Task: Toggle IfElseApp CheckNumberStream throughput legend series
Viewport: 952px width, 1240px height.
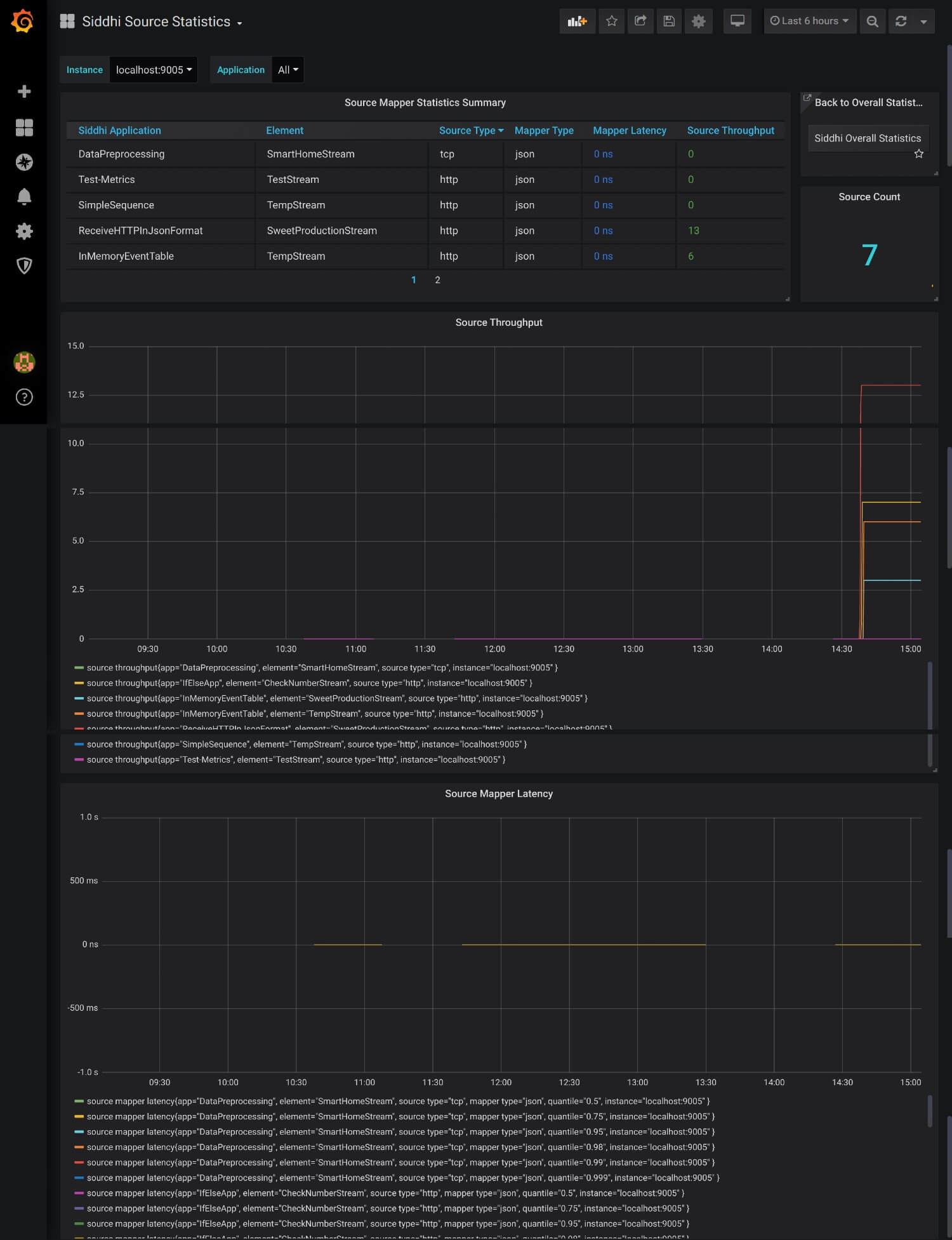Action: pyautogui.click(x=310, y=683)
